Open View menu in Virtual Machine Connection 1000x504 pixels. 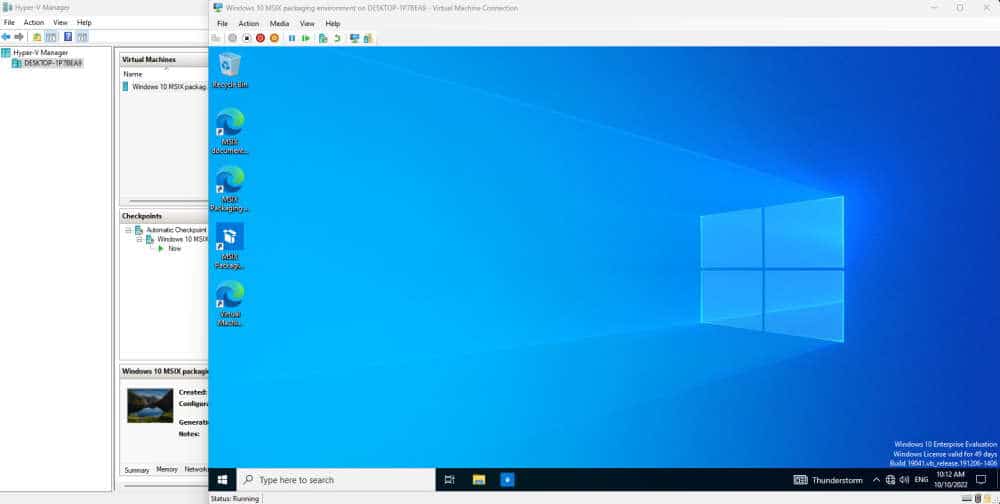[307, 24]
